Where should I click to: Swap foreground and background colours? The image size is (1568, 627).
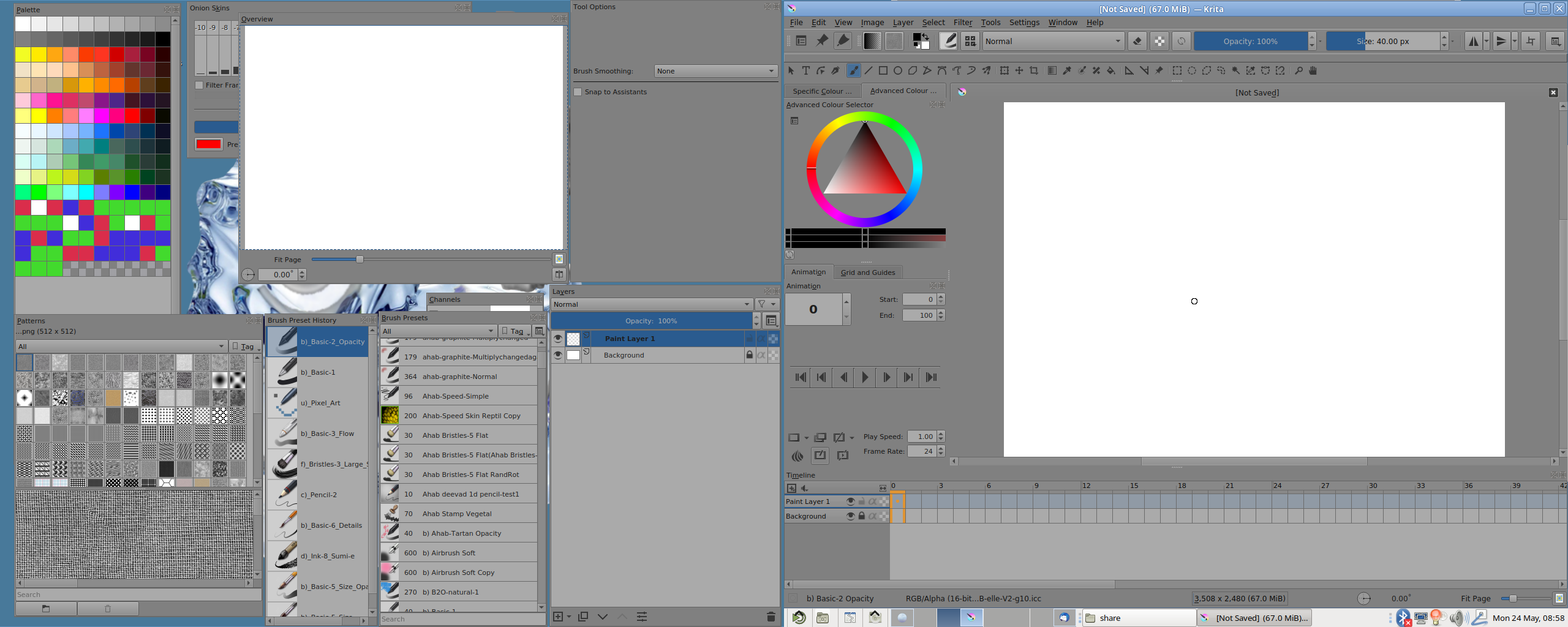click(x=925, y=36)
